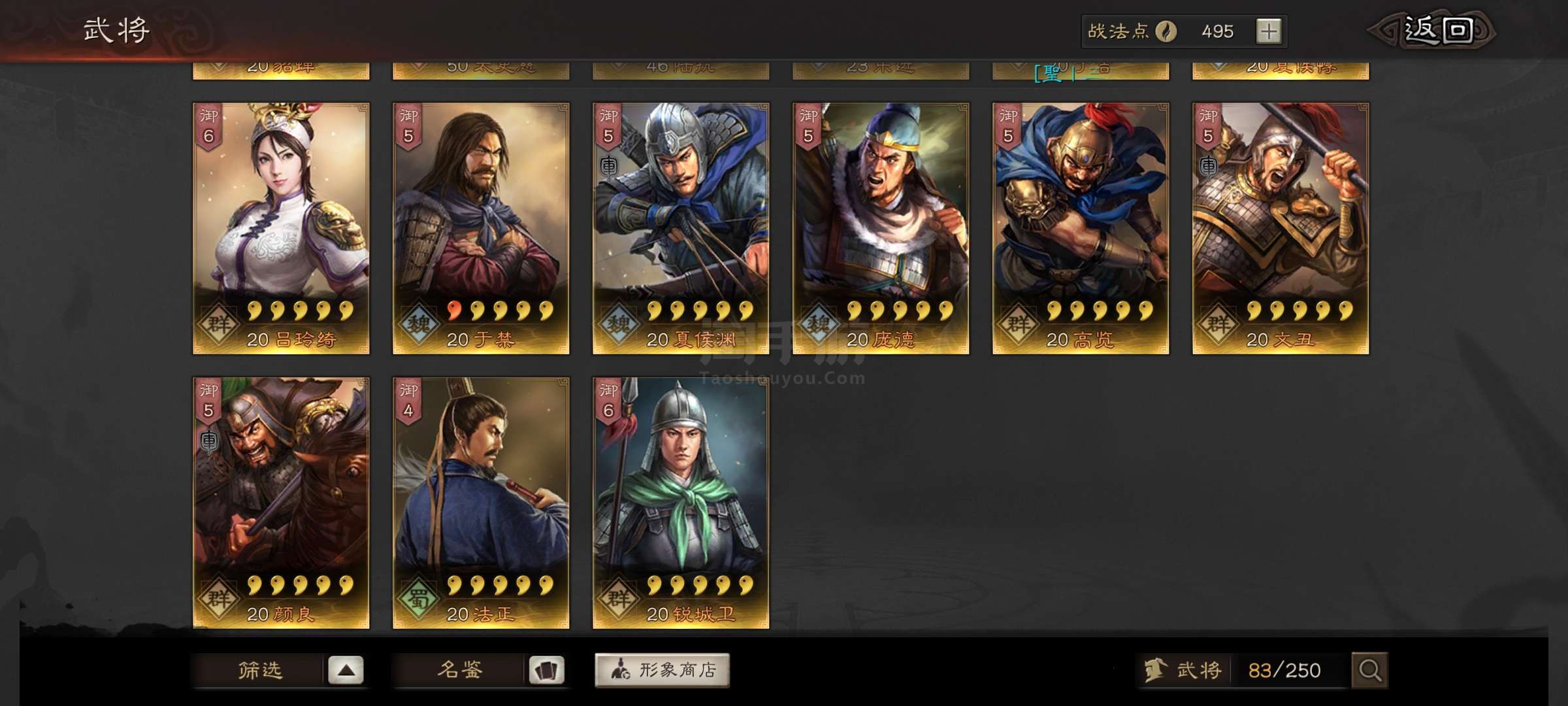Open the magnifier search icon
Viewport: 1568px width, 706px height.
pos(1369,670)
